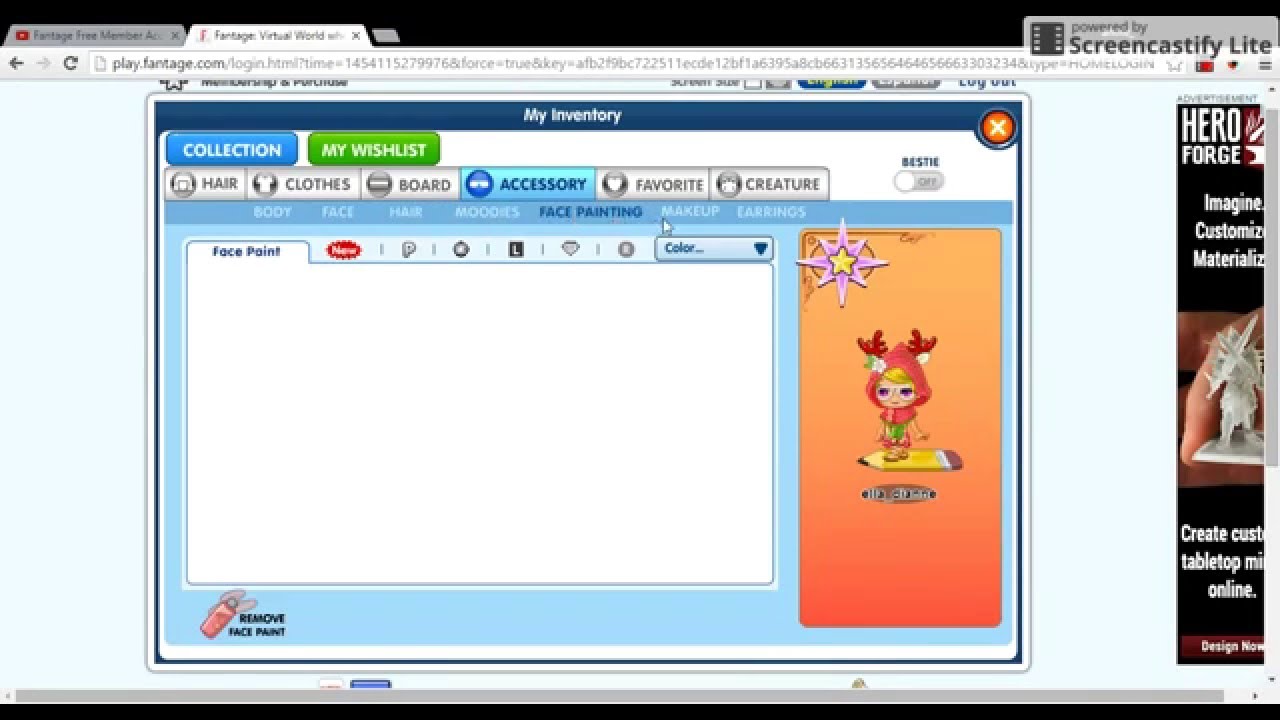This screenshot has height=720, width=1280.
Task: Switch to the Board inventory tab
Action: click(410, 184)
